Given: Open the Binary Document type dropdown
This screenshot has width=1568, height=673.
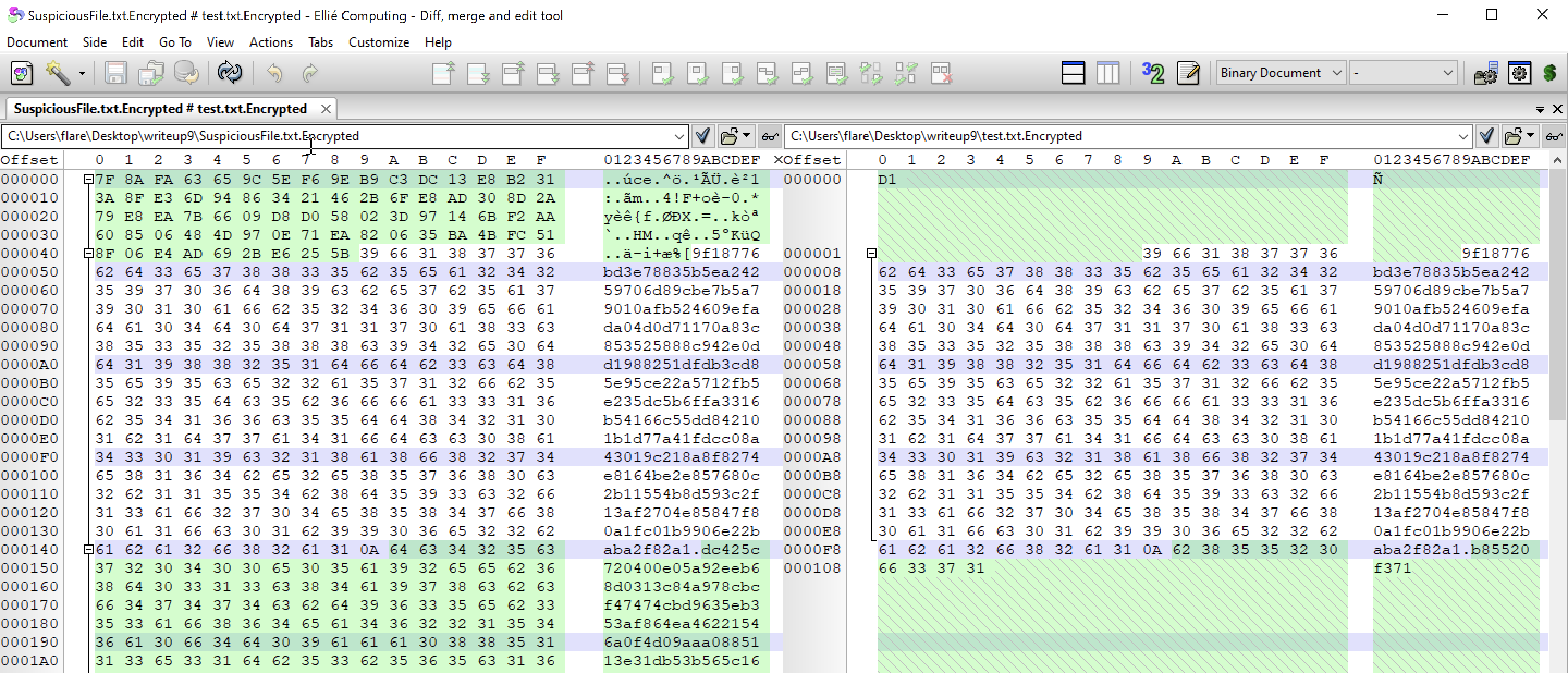Looking at the screenshot, I should 1280,73.
